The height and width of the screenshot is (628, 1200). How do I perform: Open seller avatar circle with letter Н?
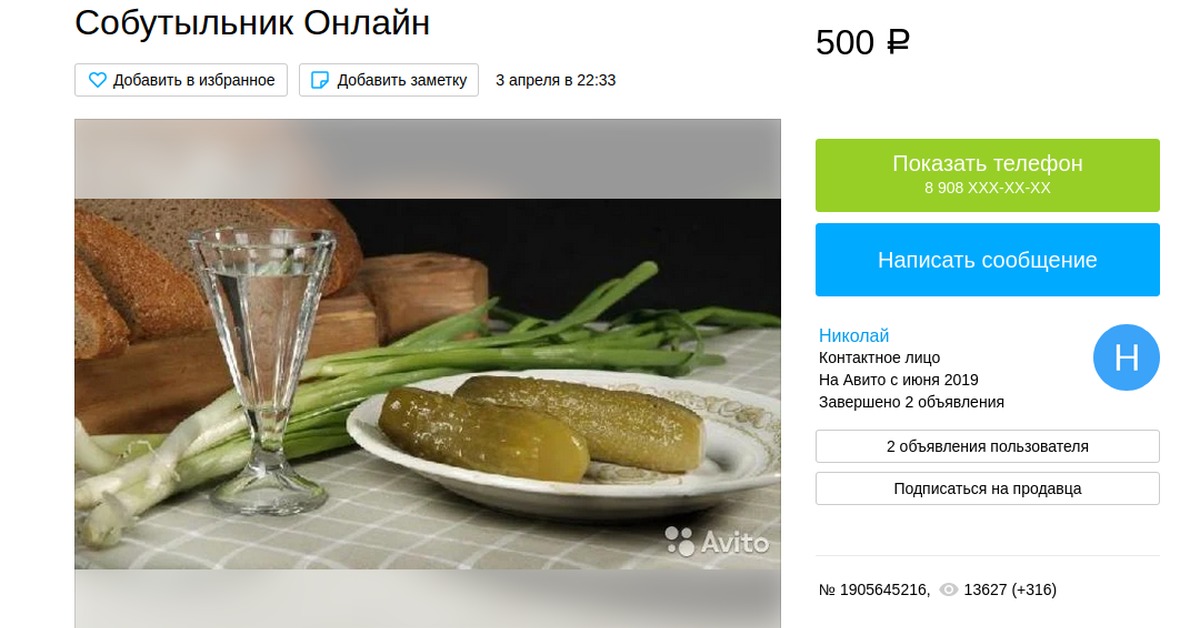pyautogui.click(x=1126, y=357)
